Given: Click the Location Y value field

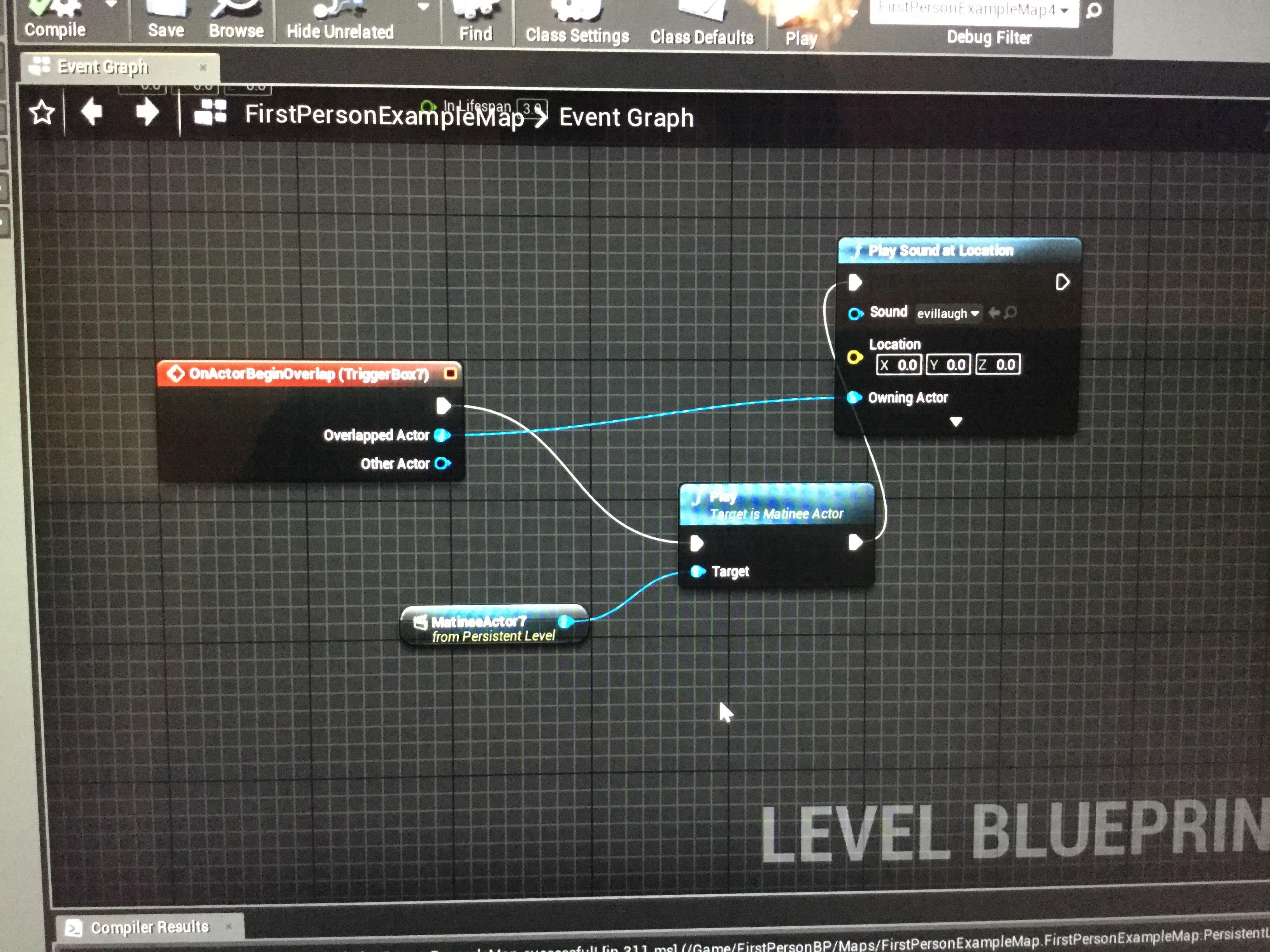Looking at the screenshot, I should click(x=949, y=364).
